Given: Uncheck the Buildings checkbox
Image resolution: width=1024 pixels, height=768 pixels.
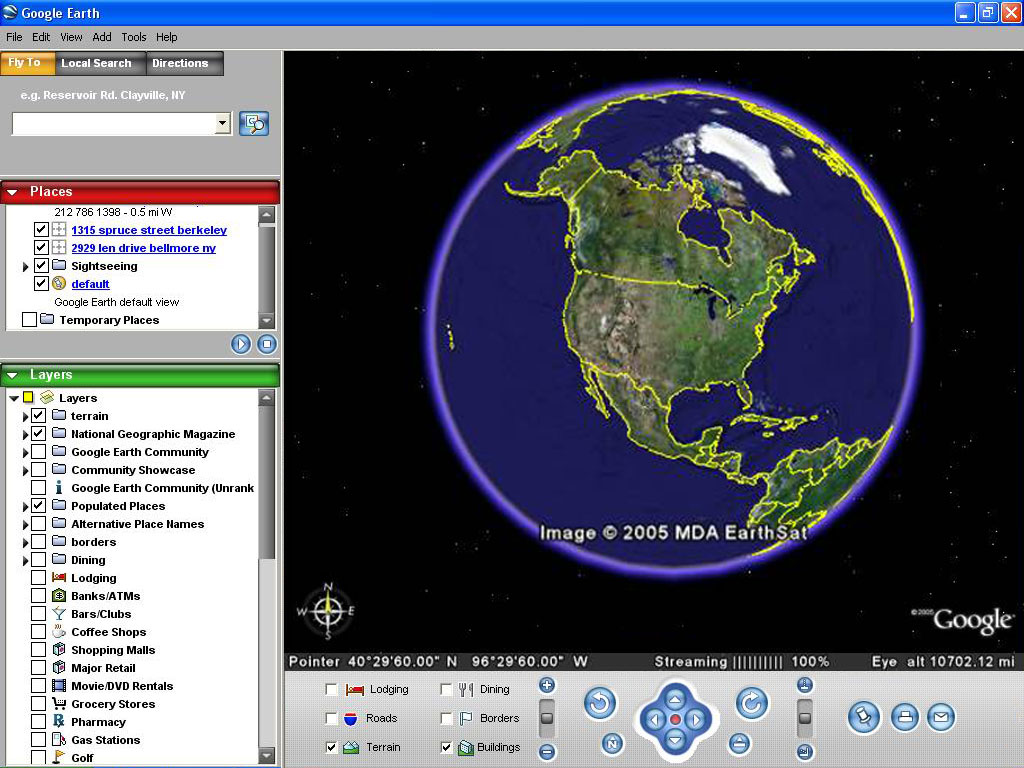Looking at the screenshot, I should click(x=446, y=747).
